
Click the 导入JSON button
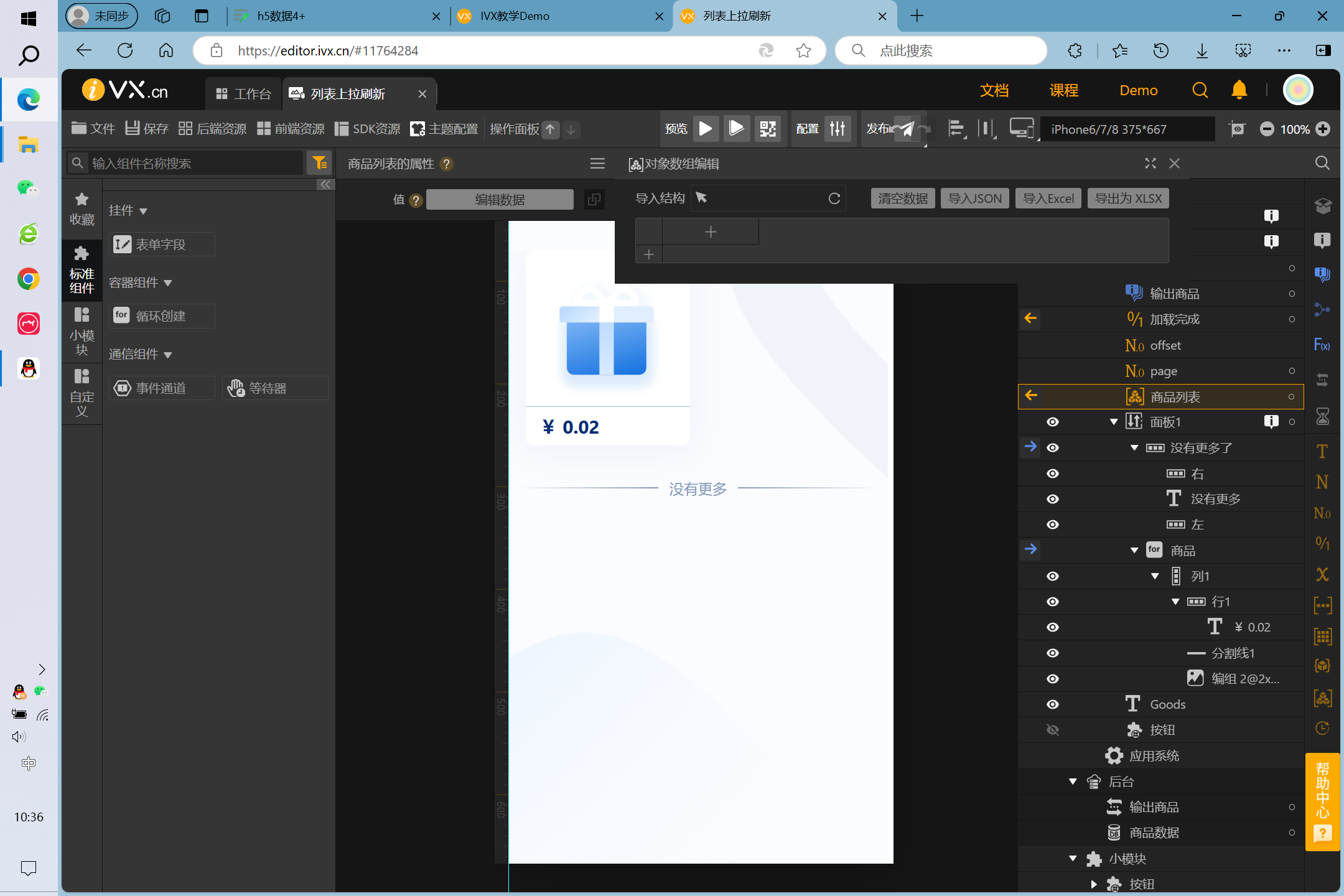pos(974,198)
